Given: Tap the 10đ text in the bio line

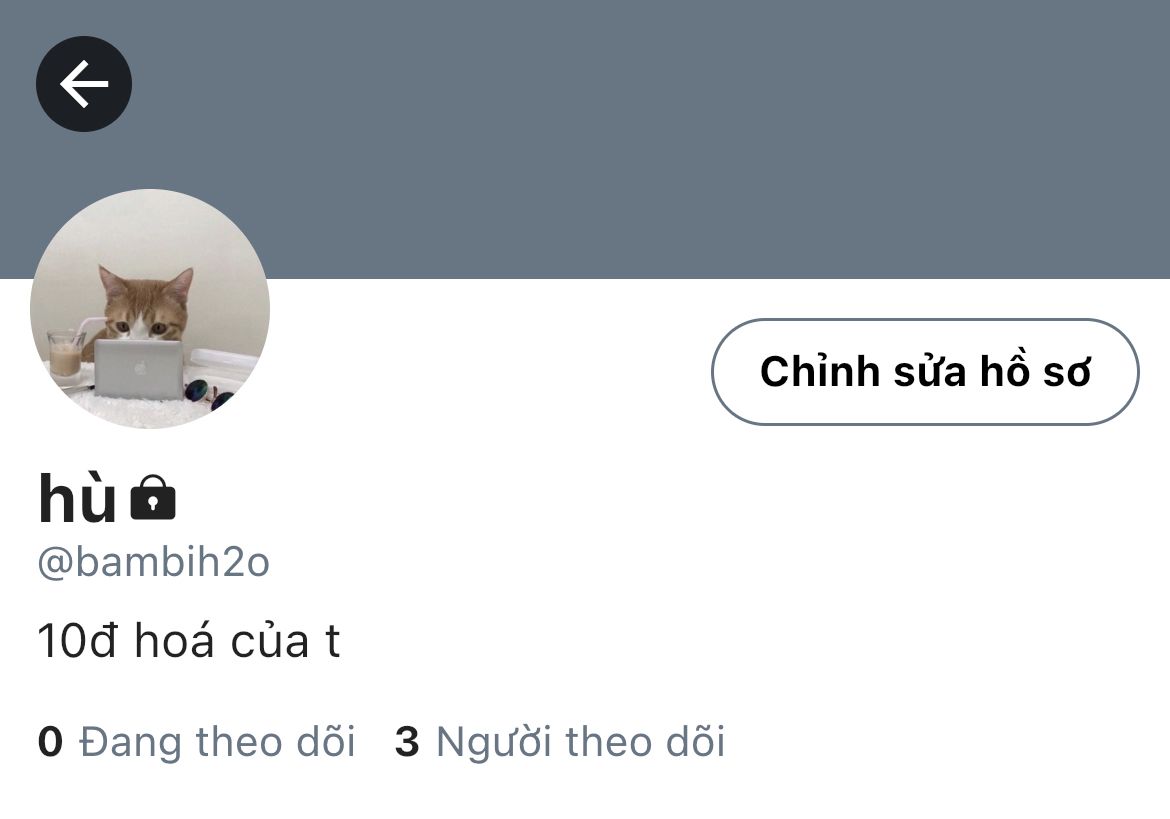Looking at the screenshot, I should click(78, 641).
